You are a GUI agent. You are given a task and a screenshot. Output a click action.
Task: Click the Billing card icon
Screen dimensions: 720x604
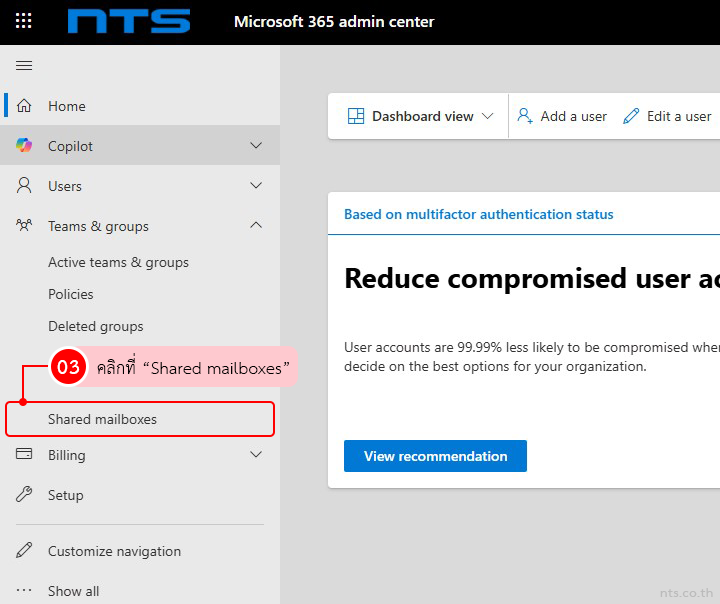click(24, 455)
